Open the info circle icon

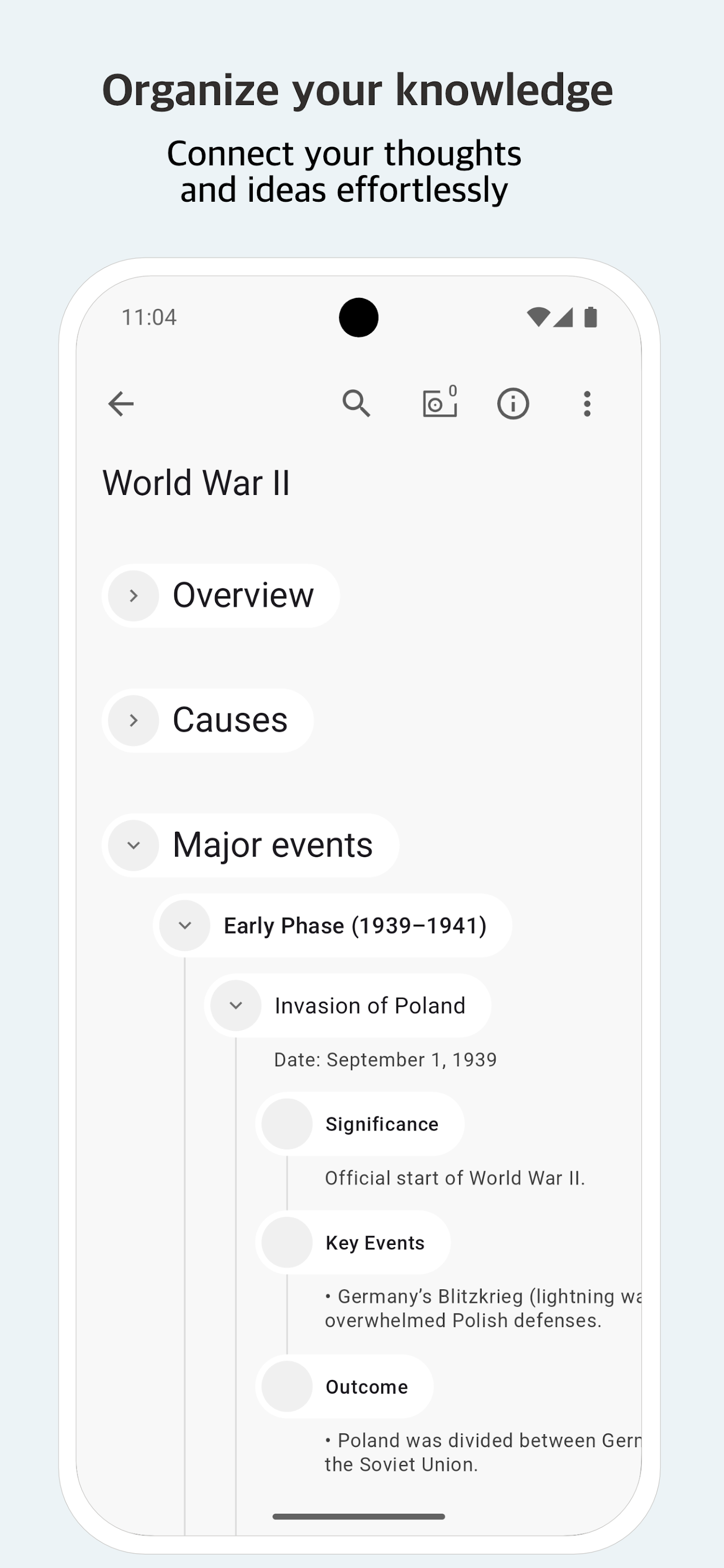(513, 403)
